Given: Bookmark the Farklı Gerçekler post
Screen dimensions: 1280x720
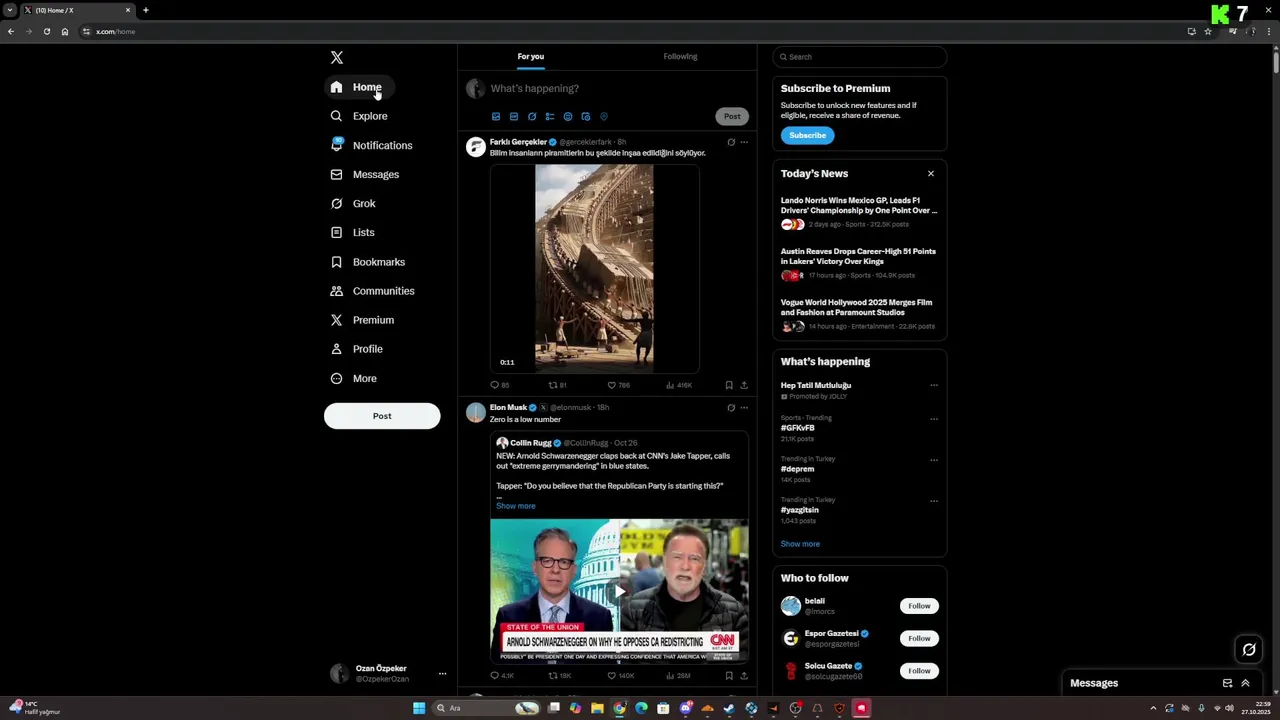Looking at the screenshot, I should pyautogui.click(x=728, y=385).
